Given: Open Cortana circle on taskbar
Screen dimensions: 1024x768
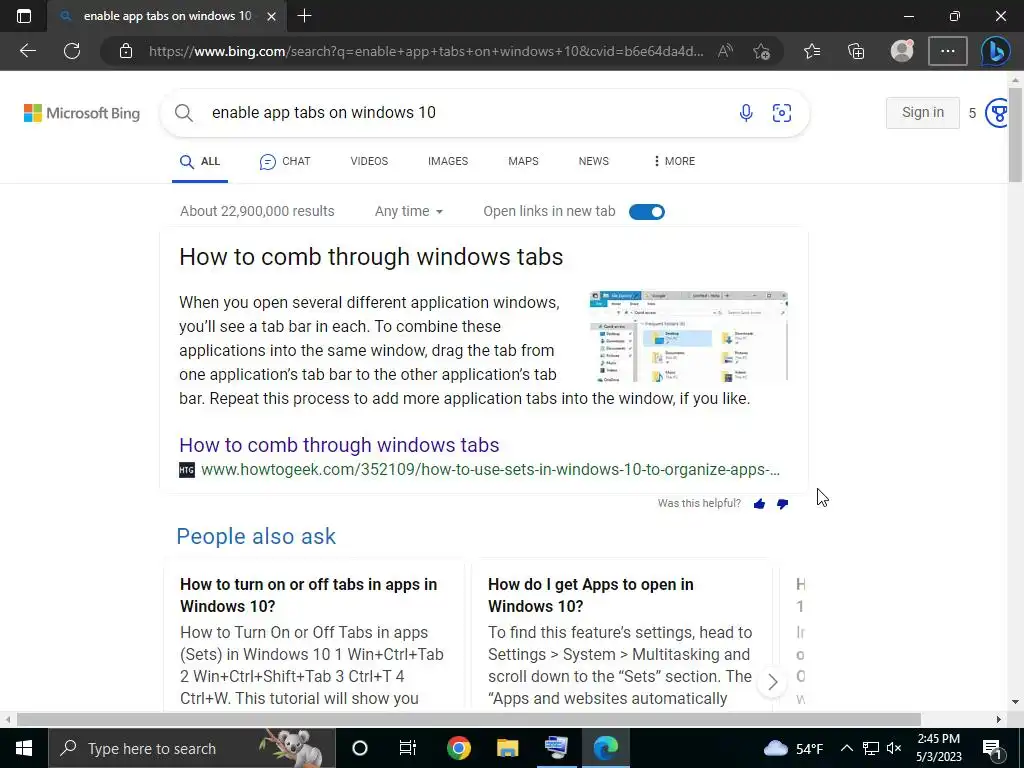Looking at the screenshot, I should [360, 748].
